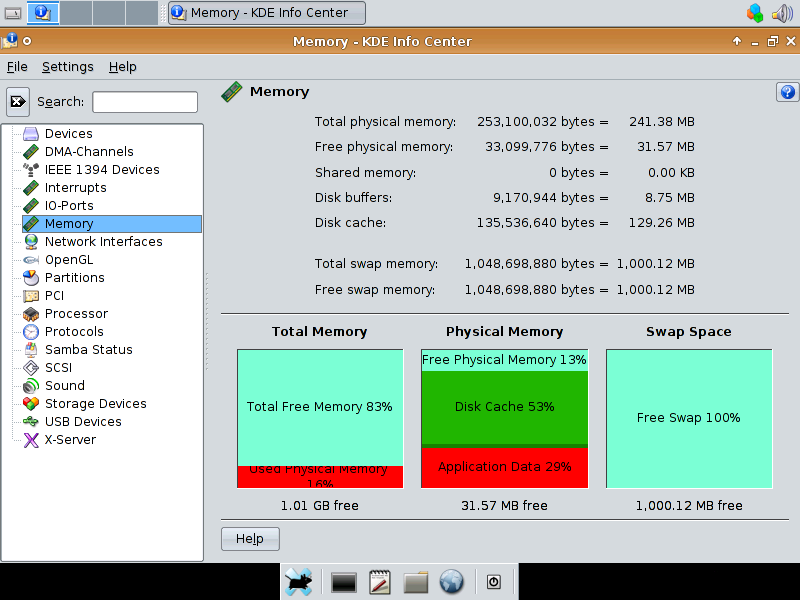Select Storage Devices in the sidebar

tap(95, 404)
